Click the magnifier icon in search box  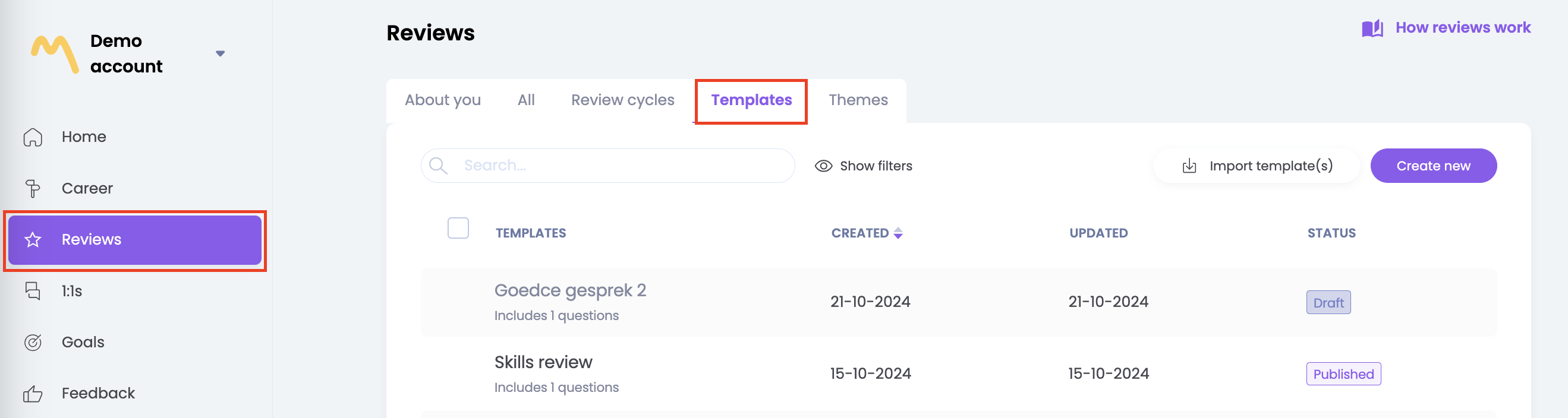coord(438,166)
